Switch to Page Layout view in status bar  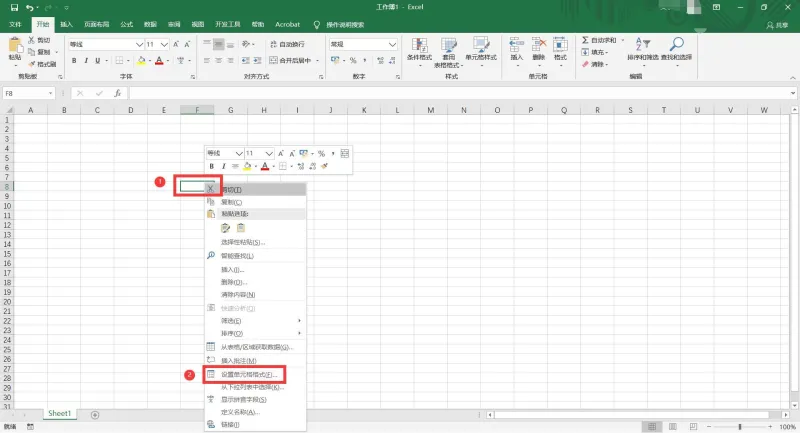pos(673,426)
